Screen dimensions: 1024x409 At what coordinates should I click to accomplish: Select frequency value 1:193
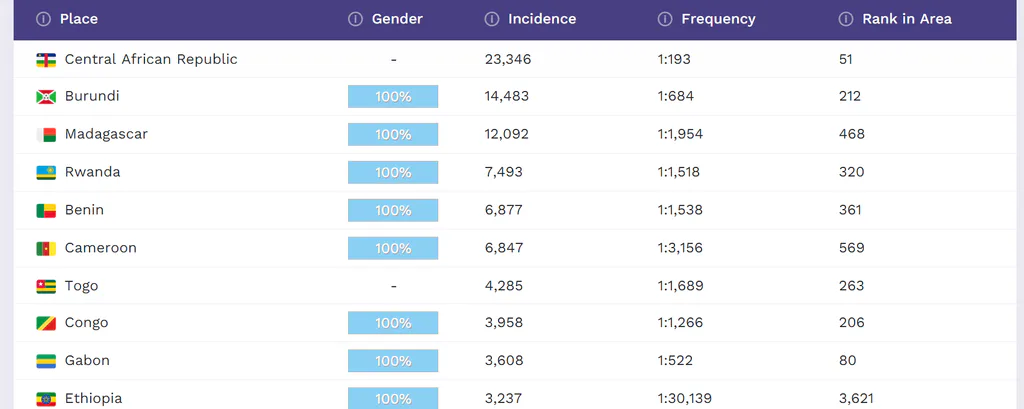[674, 59]
